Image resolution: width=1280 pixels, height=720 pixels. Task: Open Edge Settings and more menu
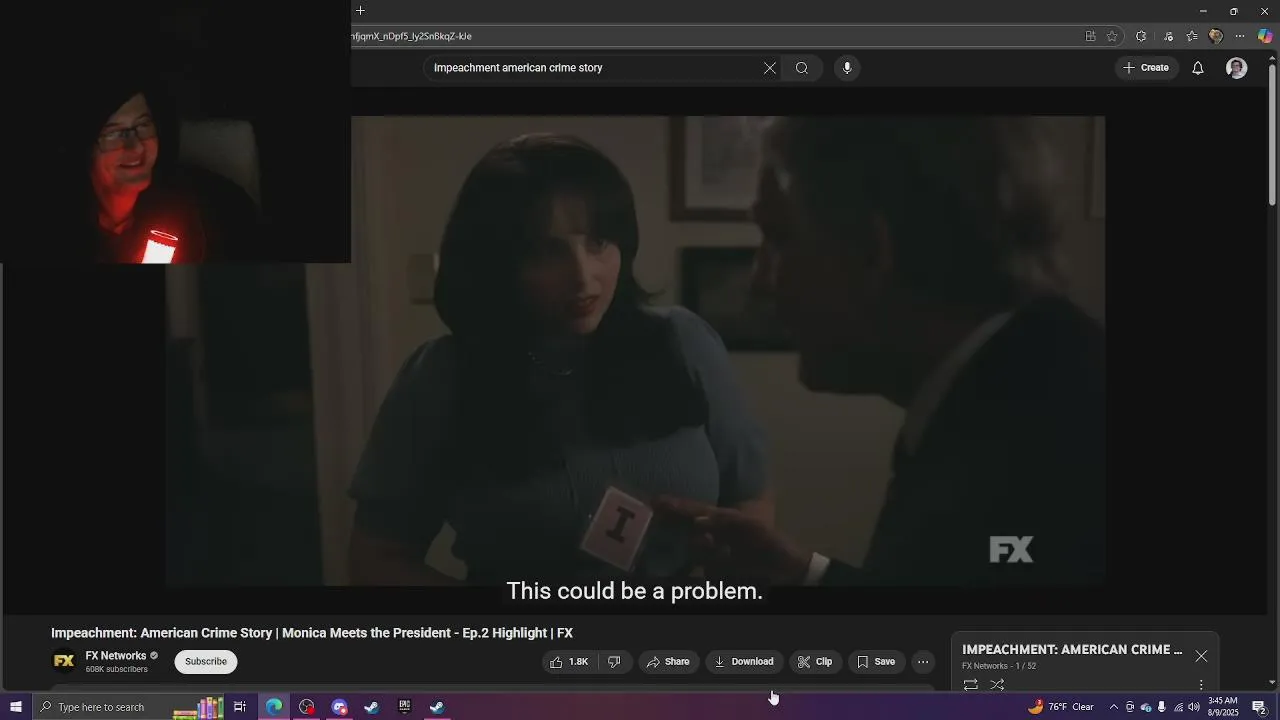coord(1240,36)
